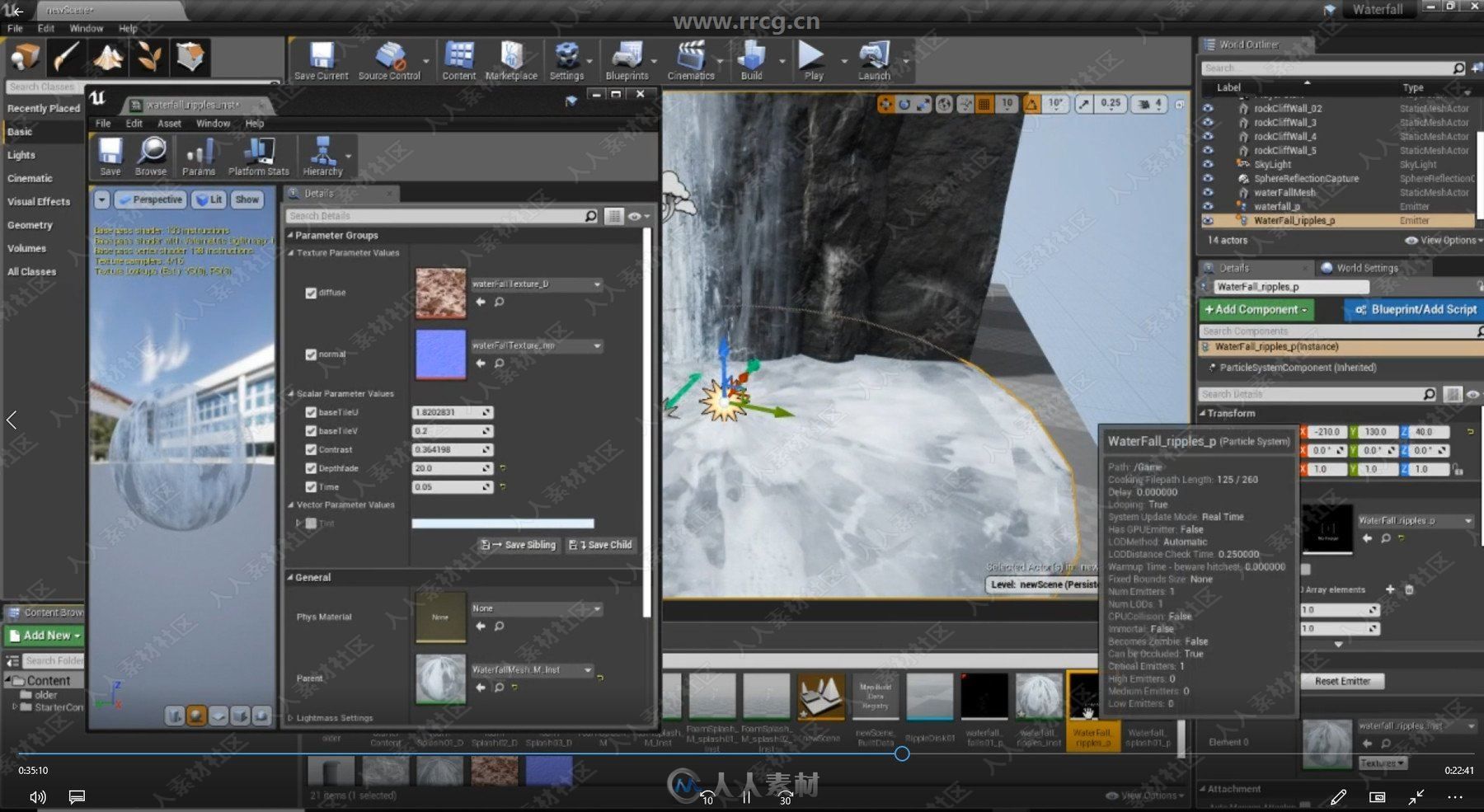Toggle Time parameter checkbox
Viewport: 1484px width, 812px height.
coord(311,487)
